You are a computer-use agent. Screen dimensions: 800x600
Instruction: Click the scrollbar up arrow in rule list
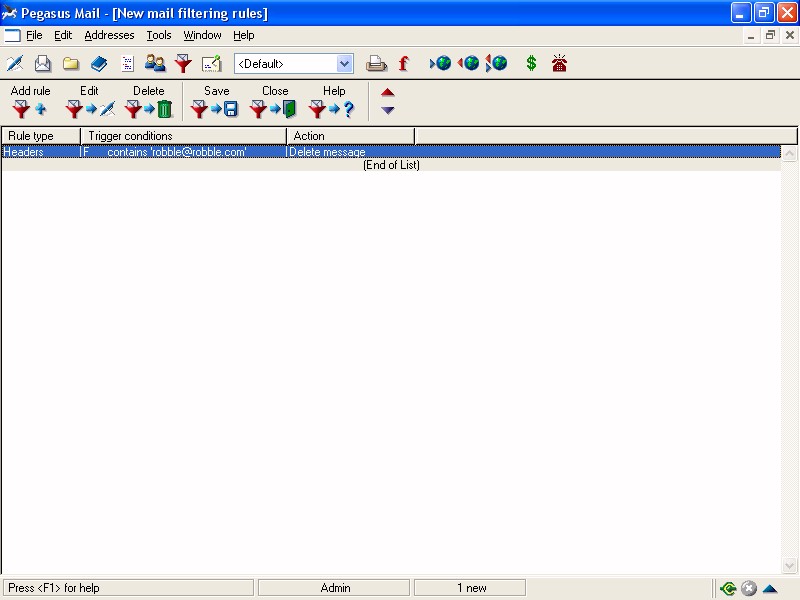click(789, 153)
